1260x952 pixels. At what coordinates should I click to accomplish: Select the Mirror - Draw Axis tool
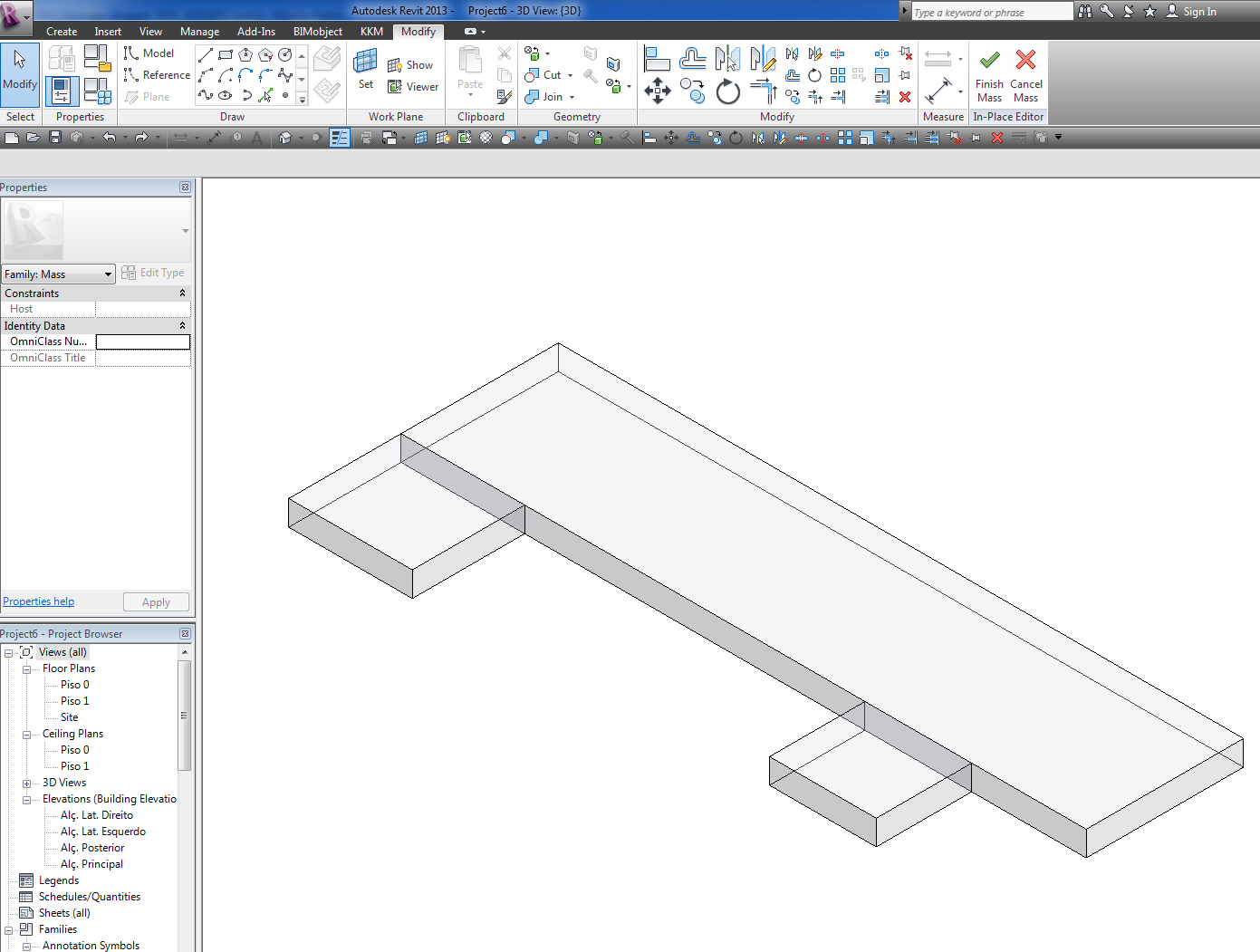pos(763,60)
